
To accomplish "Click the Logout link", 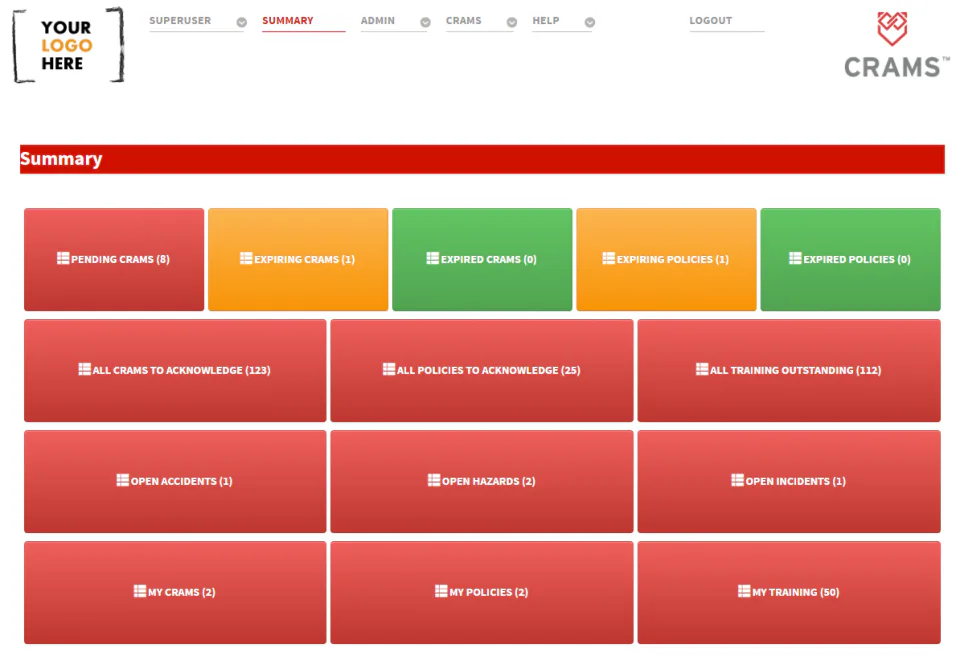I will point(711,20).
